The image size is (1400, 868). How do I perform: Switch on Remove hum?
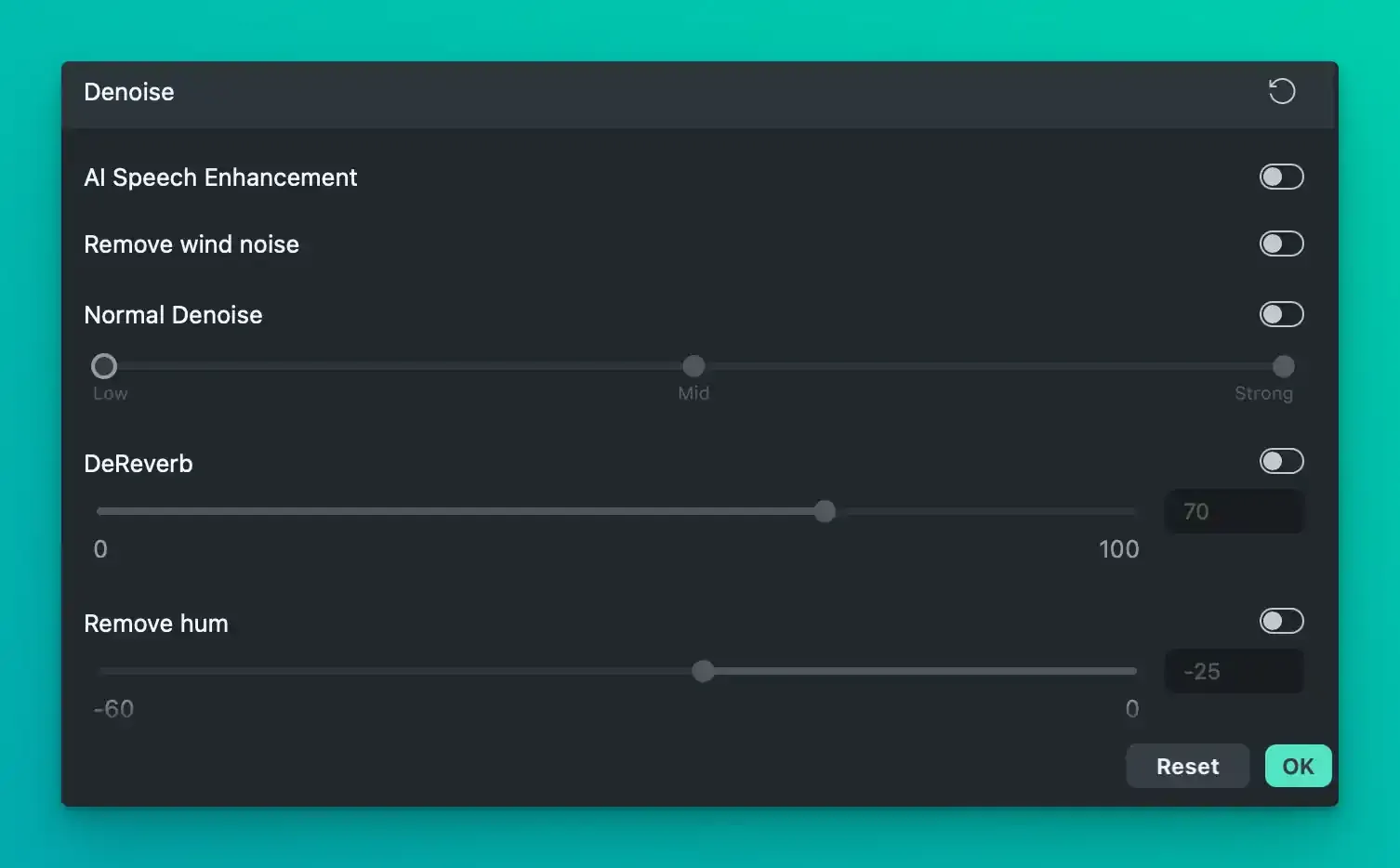pyautogui.click(x=1282, y=621)
